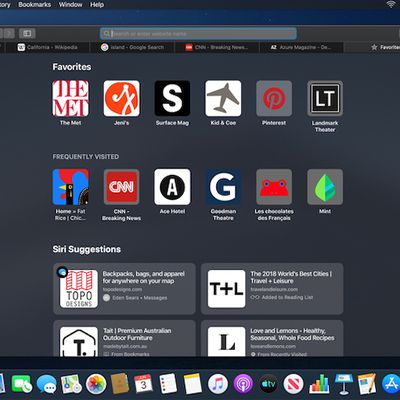Open Surface Mag favorite
This screenshot has height=400, width=400.
(x=172, y=98)
